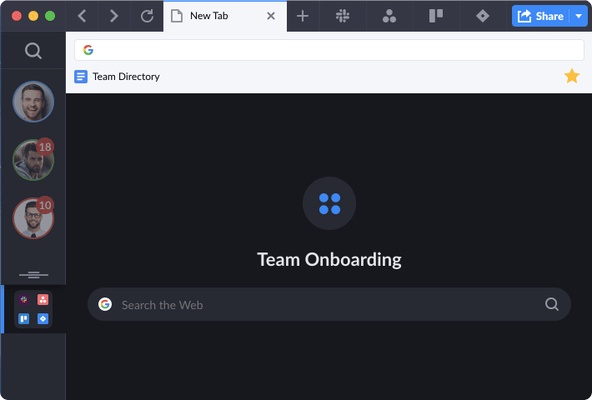Open sidebar search magnifier
This screenshot has width=592, height=400.
pos(33,50)
